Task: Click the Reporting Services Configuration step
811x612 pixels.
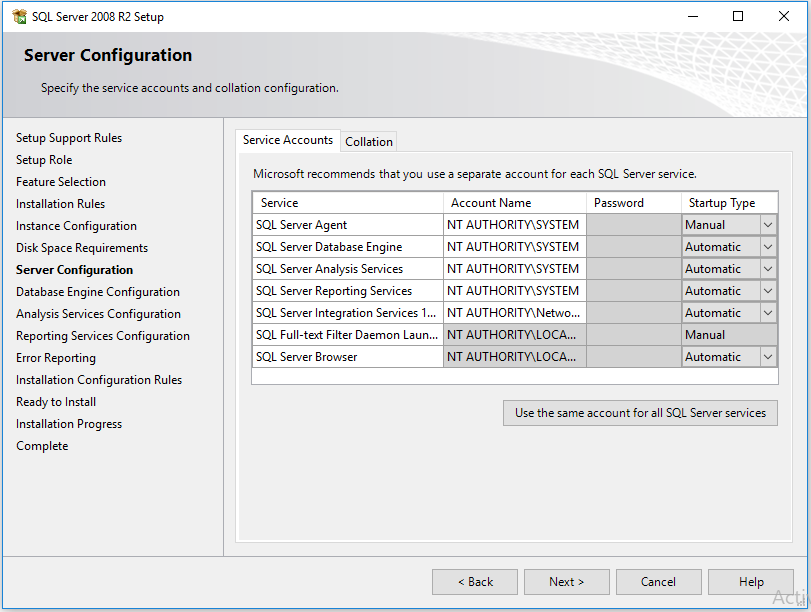Action: [x=103, y=336]
